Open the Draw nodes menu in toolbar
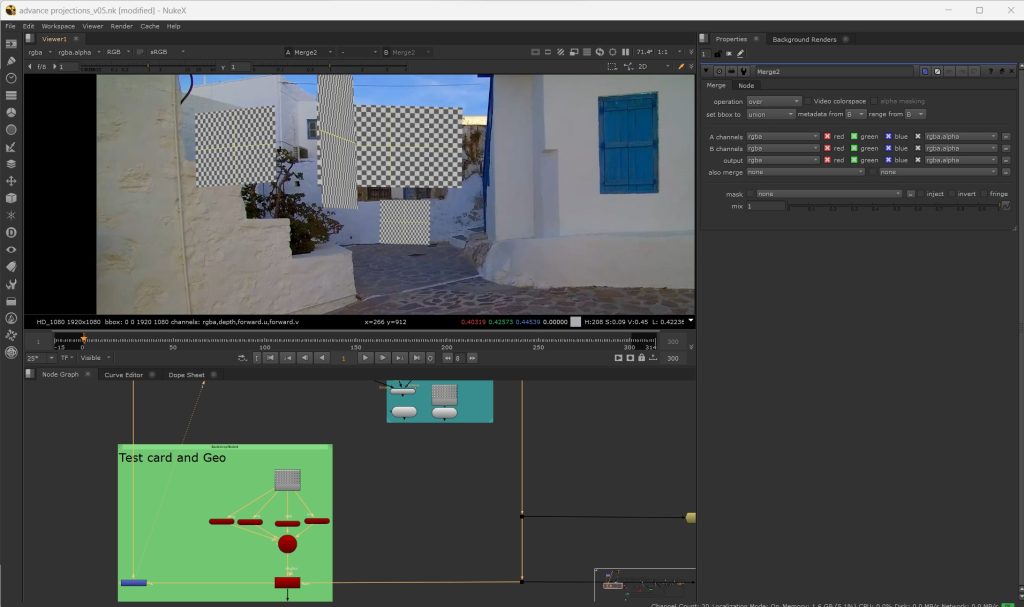The width and height of the screenshot is (1024, 607). 11,61
